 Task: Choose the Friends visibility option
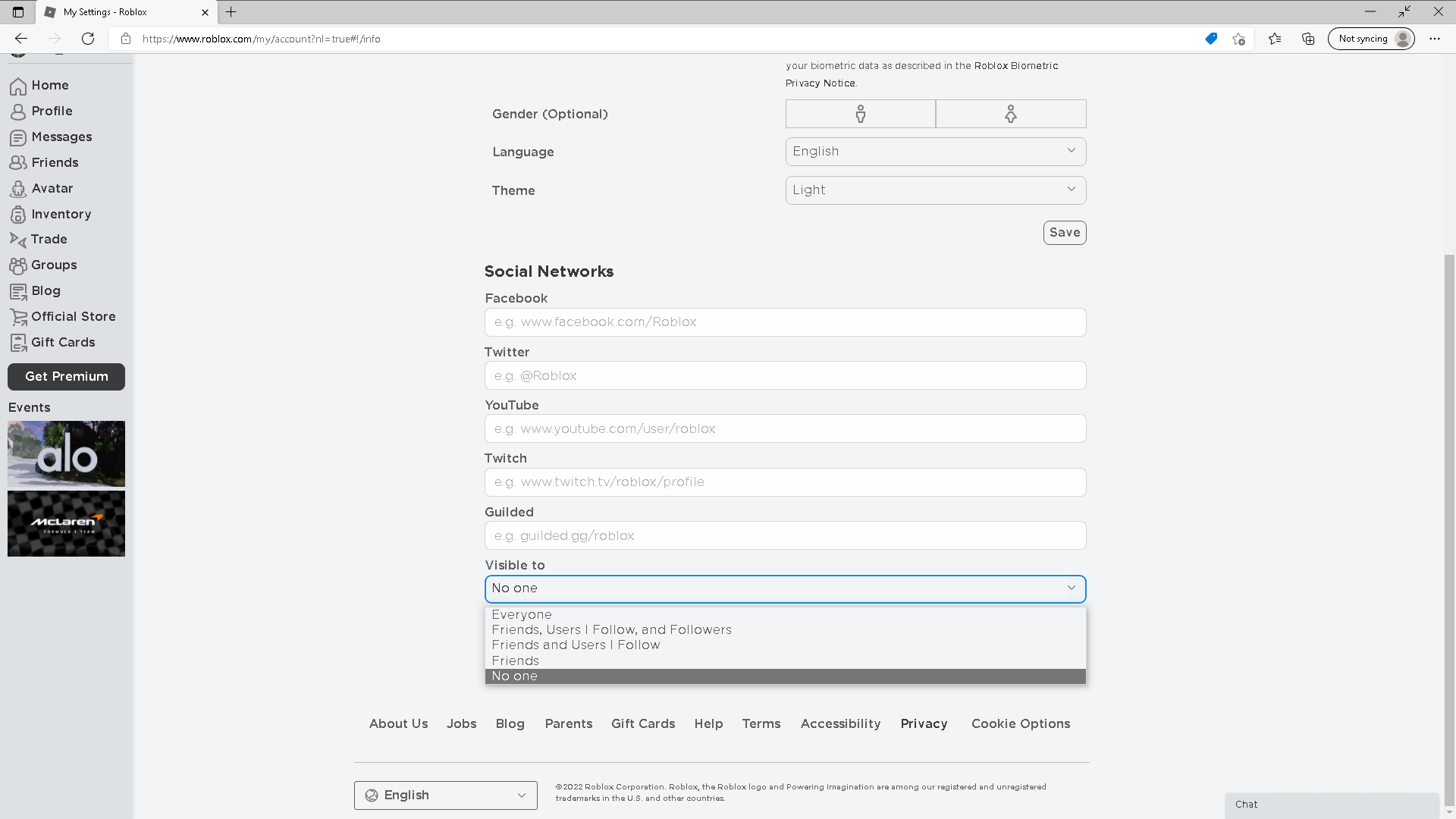(785, 661)
